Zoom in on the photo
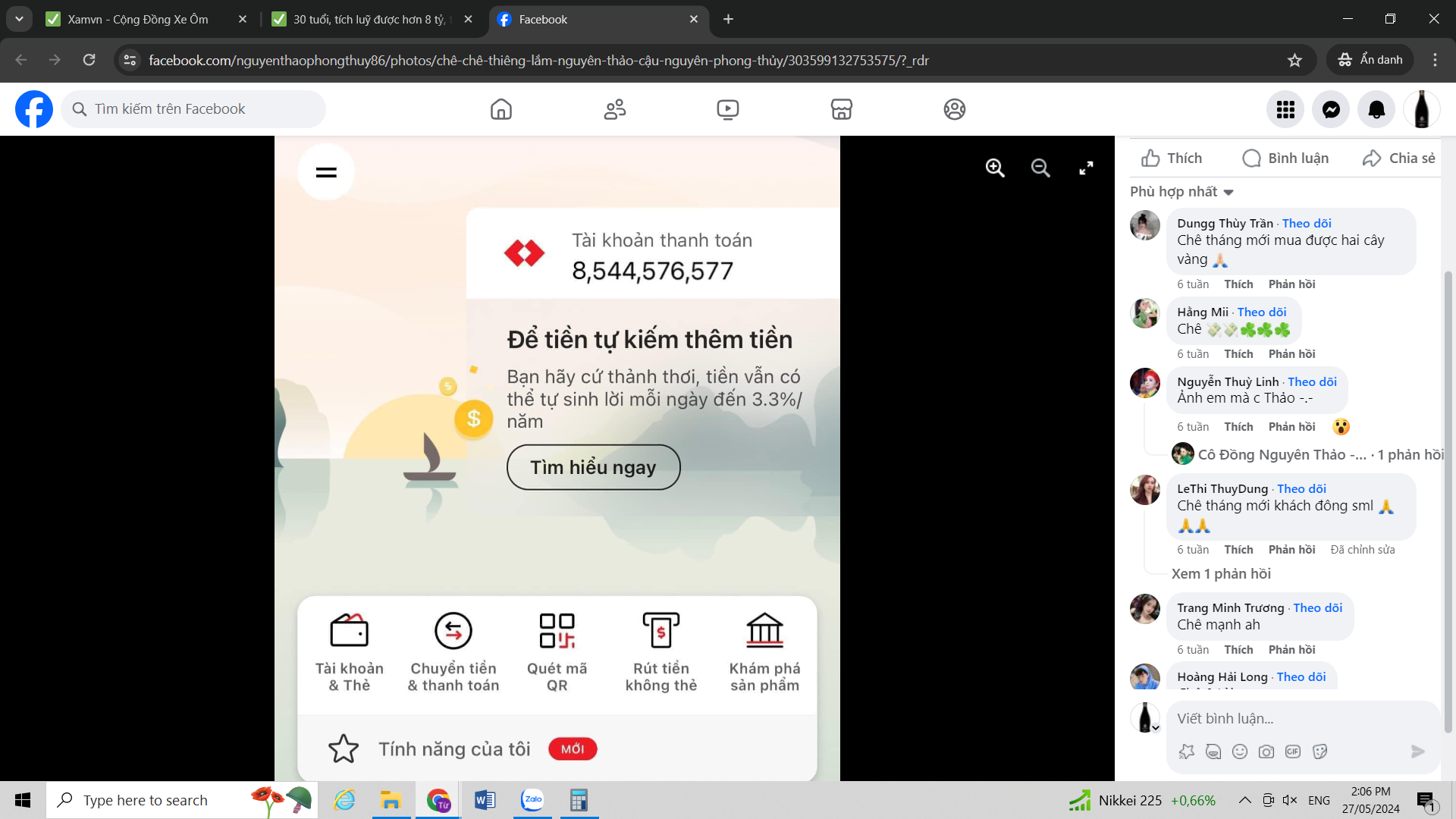The image size is (1456, 819). [995, 168]
